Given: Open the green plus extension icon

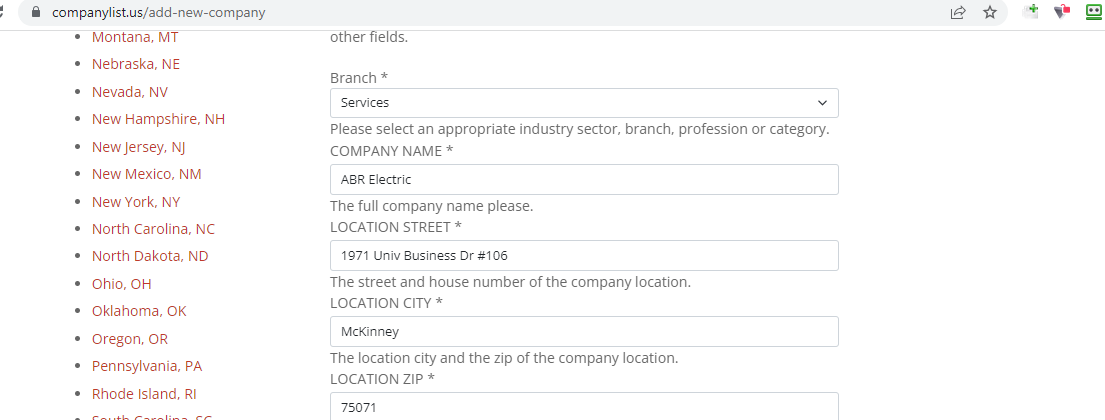Looking at the screenshot, I should coord(1032,12).
